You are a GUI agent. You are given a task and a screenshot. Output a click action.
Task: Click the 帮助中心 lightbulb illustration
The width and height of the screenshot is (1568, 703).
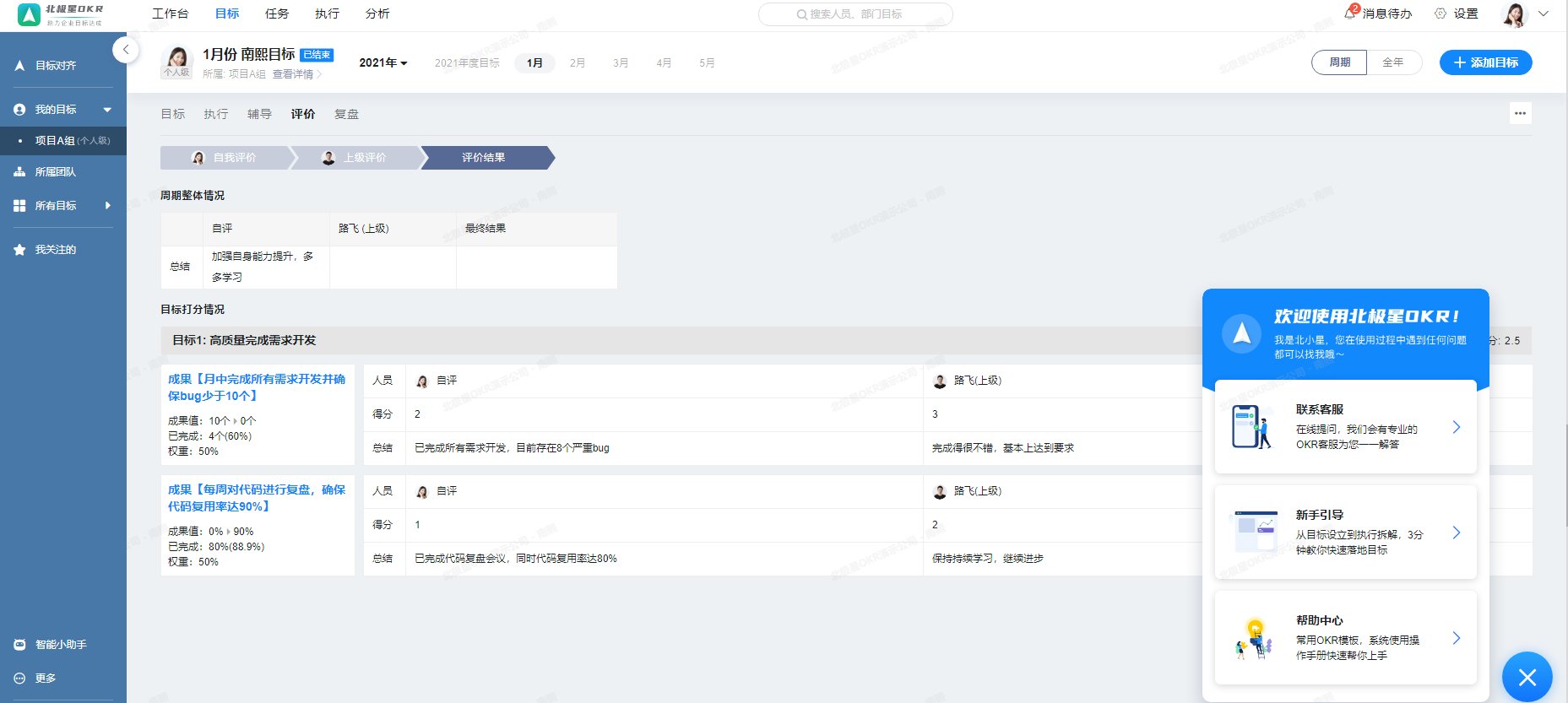[1255, 639]
